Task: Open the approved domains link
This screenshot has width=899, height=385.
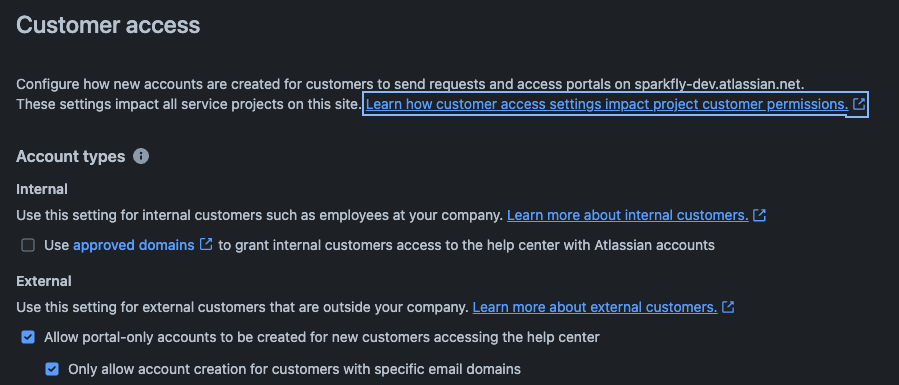Action: tap(134, 245)
